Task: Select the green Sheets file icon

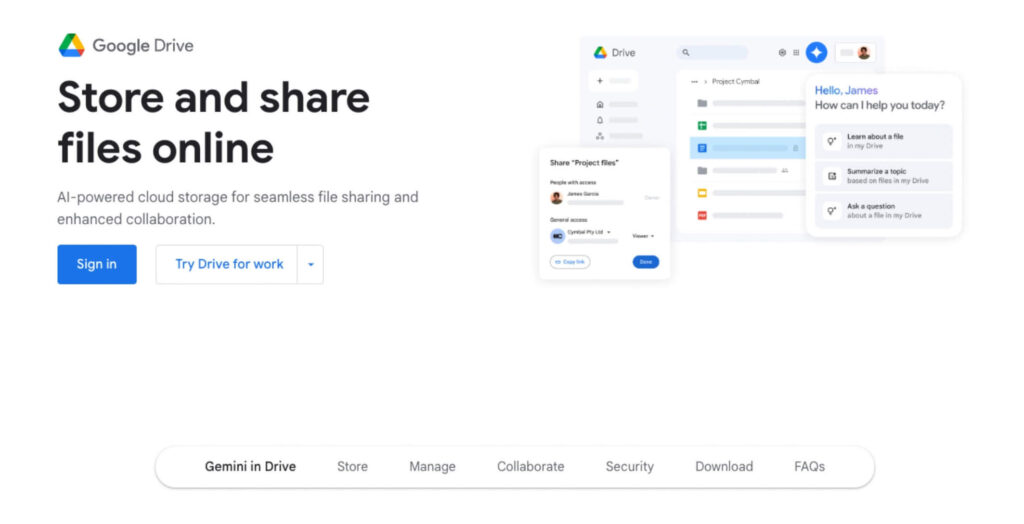Action: coord(702,125)
